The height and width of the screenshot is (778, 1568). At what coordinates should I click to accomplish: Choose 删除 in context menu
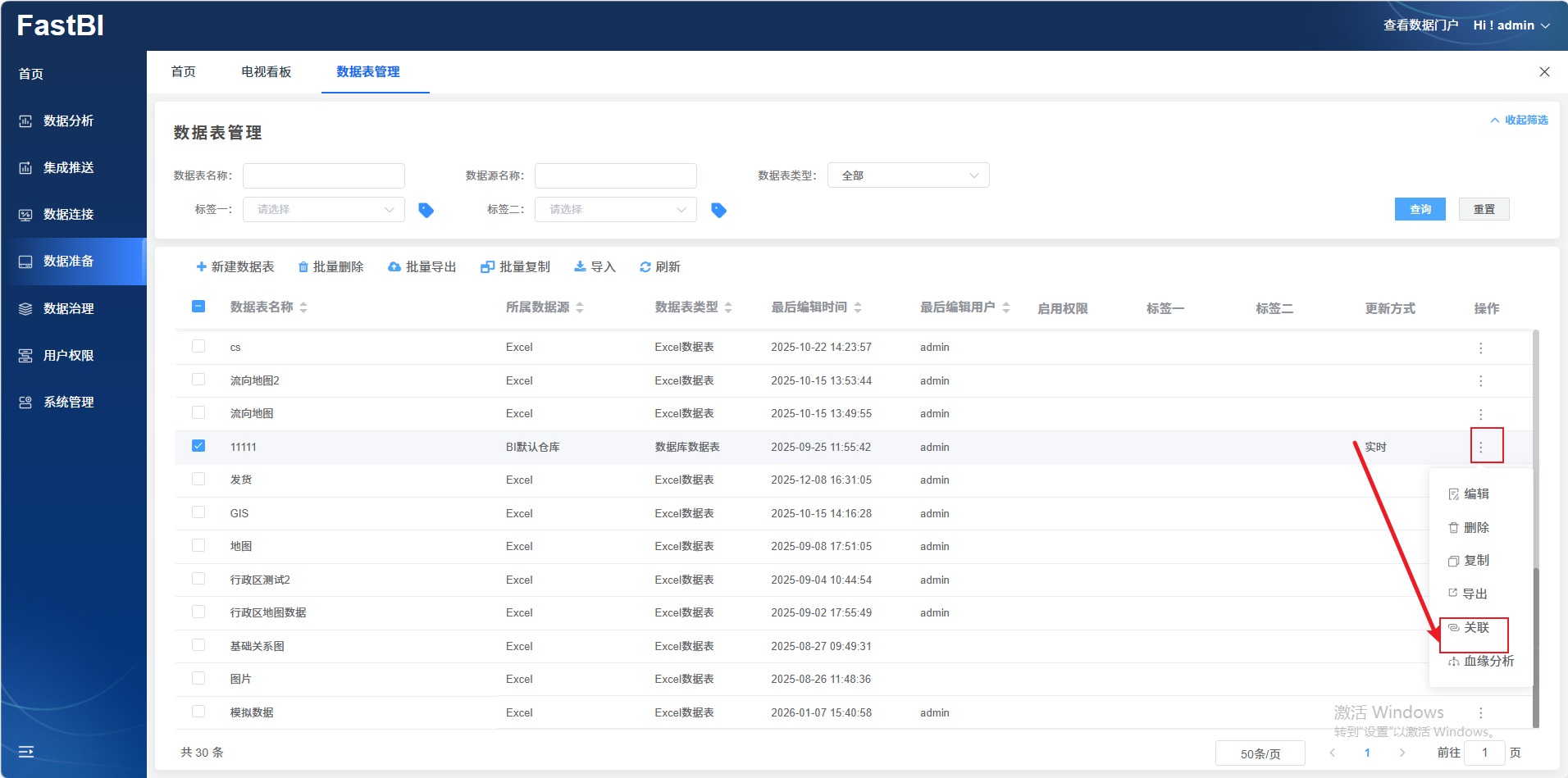(1469, 528)
